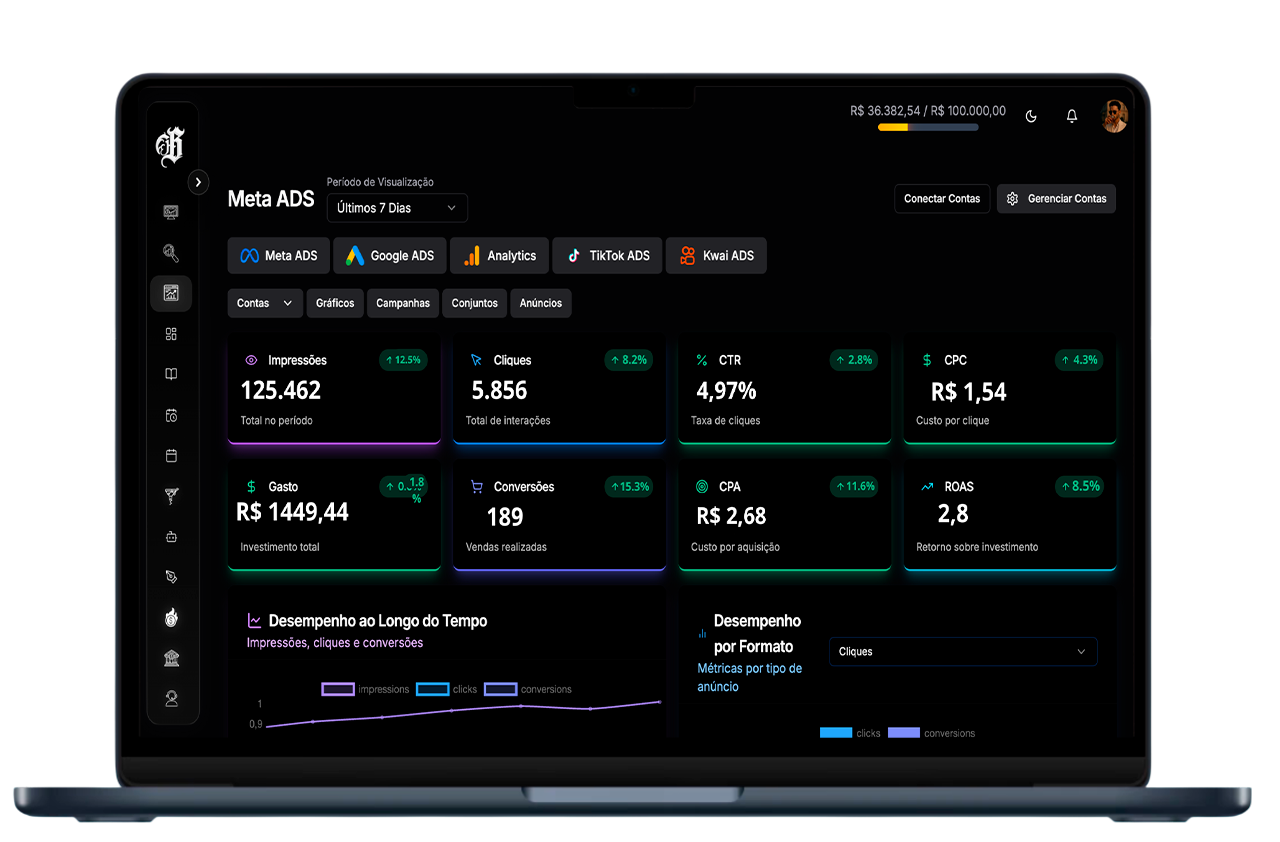Open the Cliques format metric dropdown
Screen dimensions: 1280x842
coord(962,652)
